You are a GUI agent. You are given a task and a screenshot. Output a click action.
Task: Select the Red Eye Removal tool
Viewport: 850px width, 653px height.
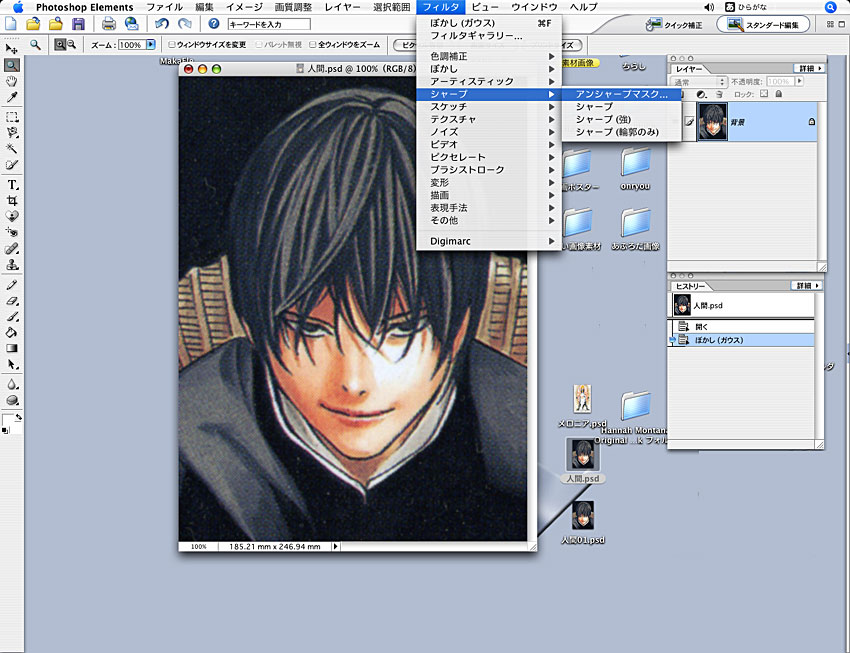click(11, 232)
